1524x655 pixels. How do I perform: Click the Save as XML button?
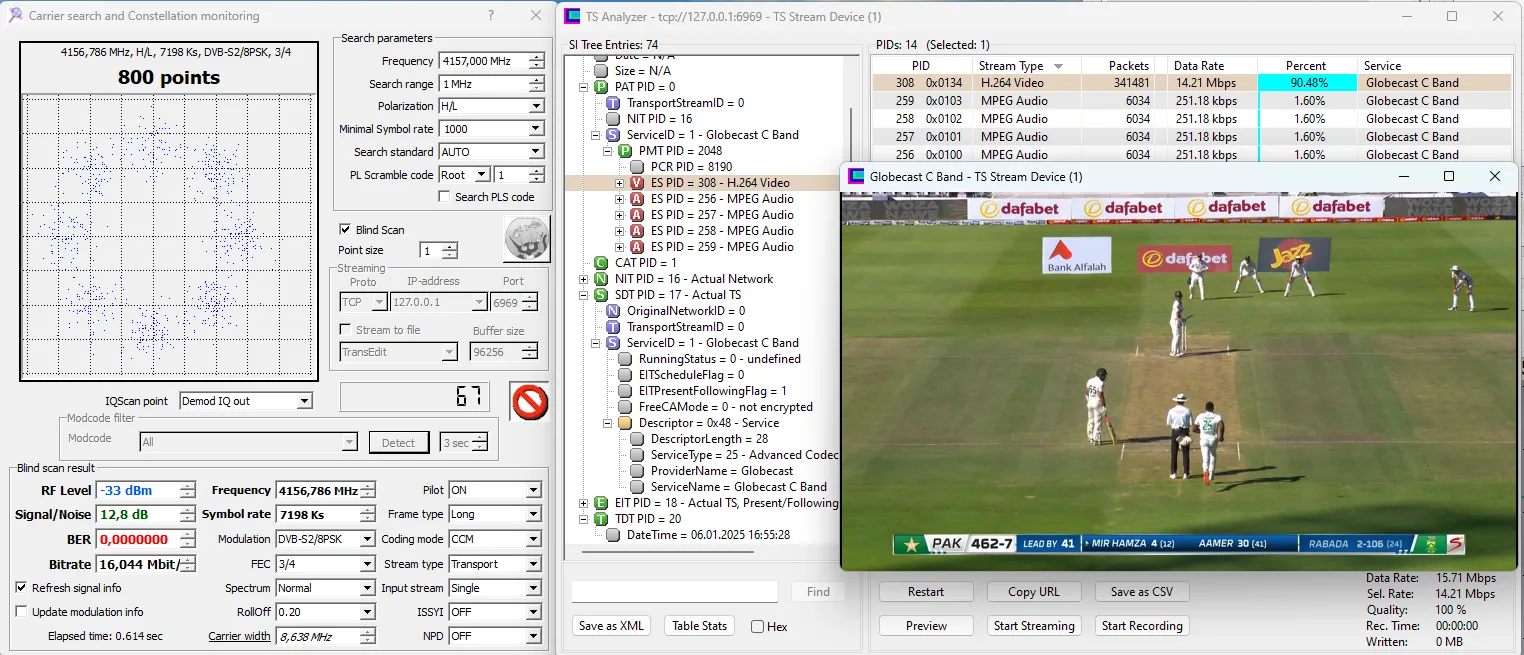(x=611, y=626)
